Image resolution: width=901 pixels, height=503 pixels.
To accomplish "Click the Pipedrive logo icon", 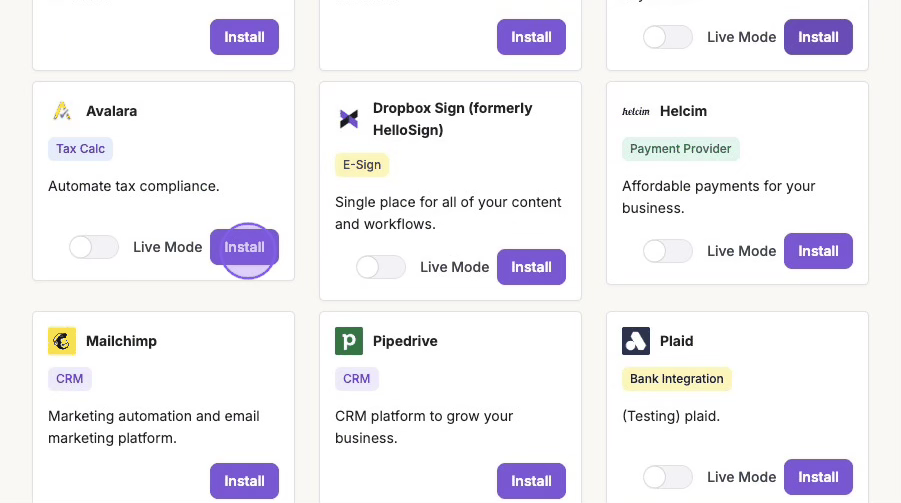I will pyautogui.click(x=349, y=341).
